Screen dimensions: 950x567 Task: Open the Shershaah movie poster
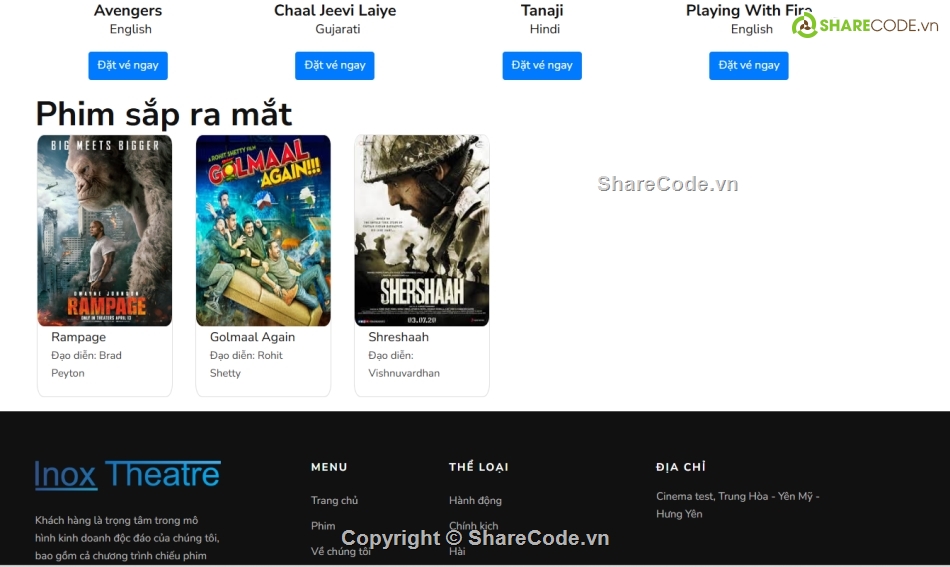click(422, 231)
